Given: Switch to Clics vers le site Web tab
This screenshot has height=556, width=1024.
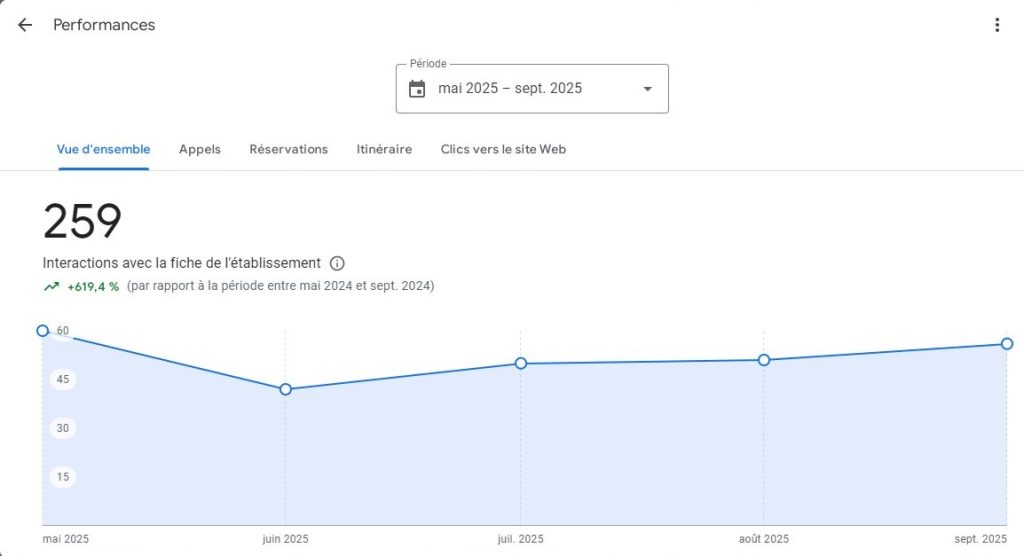Looking at the screenshot, I should [x=503, y=149].
